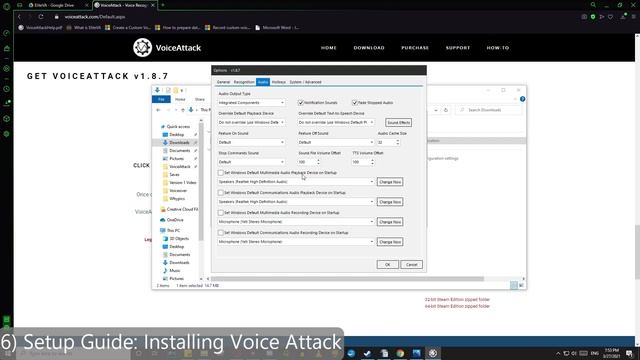
Task: Click Change Now for Multimedia Recording Device
Action: pyautogui.click(x=390, y=222)
